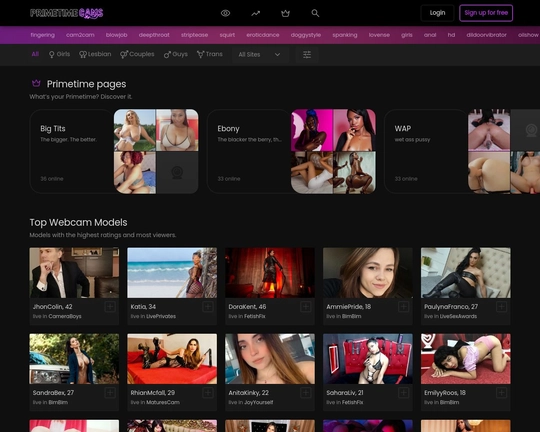540x432 pixels.
Task: Select the Guys category tab
Action: (176, 54)
